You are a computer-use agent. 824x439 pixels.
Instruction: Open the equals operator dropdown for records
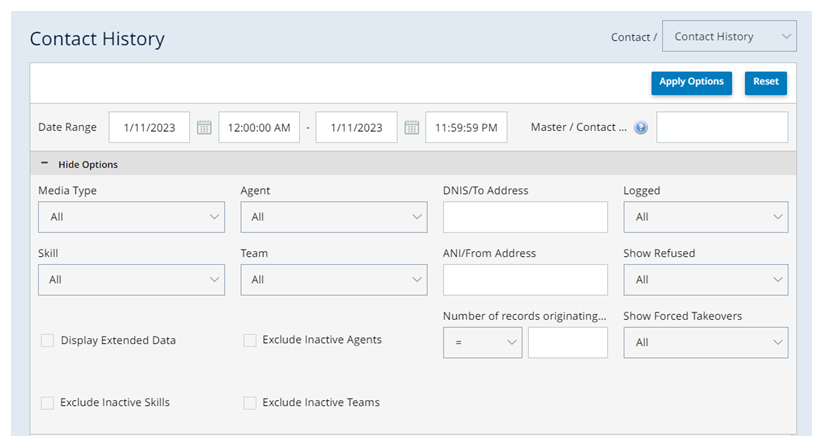[x=482, y=342]
